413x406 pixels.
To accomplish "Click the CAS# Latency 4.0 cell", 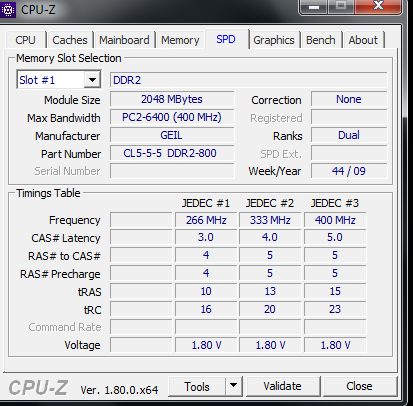I will coord(270,237).
